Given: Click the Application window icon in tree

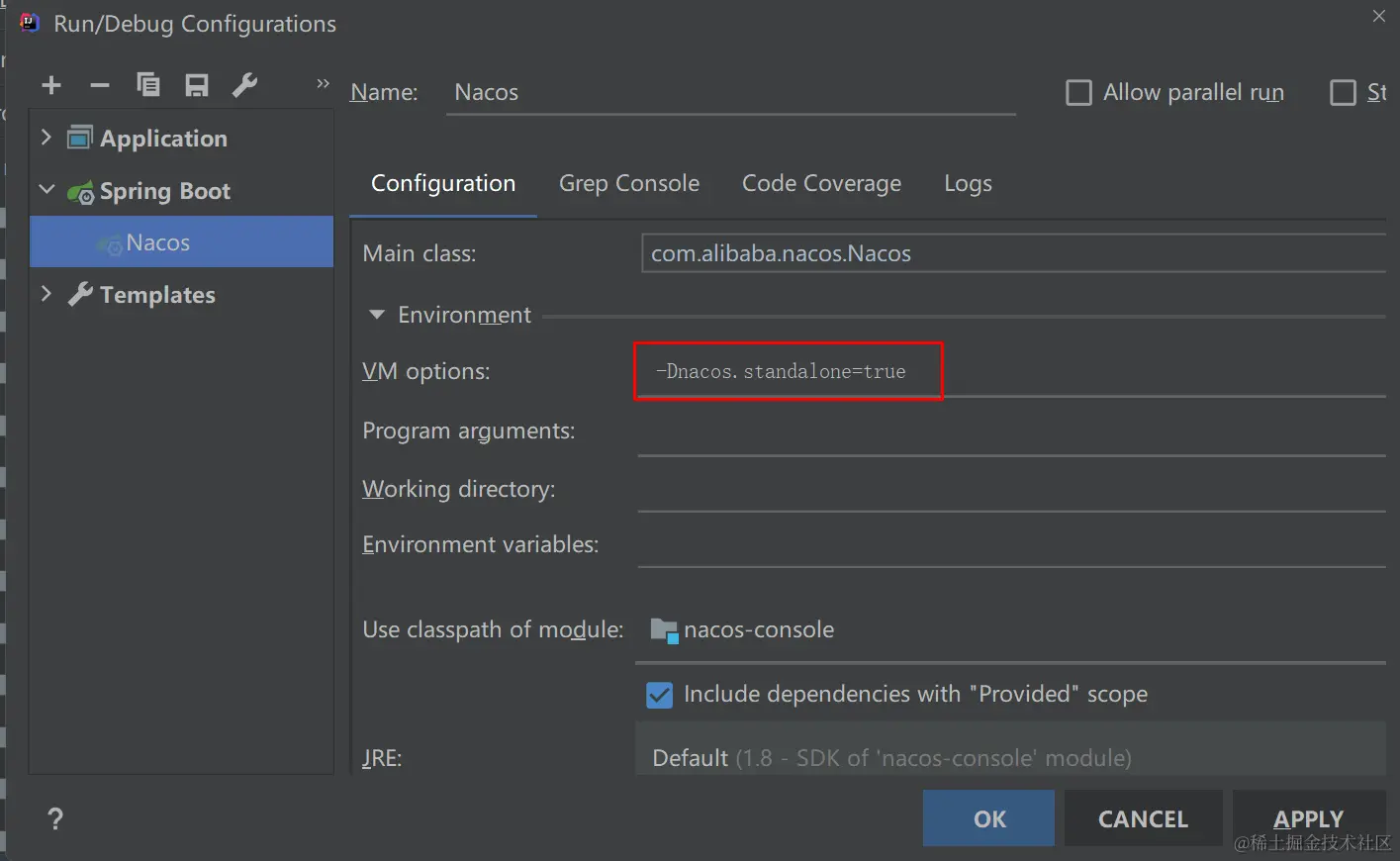Looking at the screenshot, I should tap(80, 138).
